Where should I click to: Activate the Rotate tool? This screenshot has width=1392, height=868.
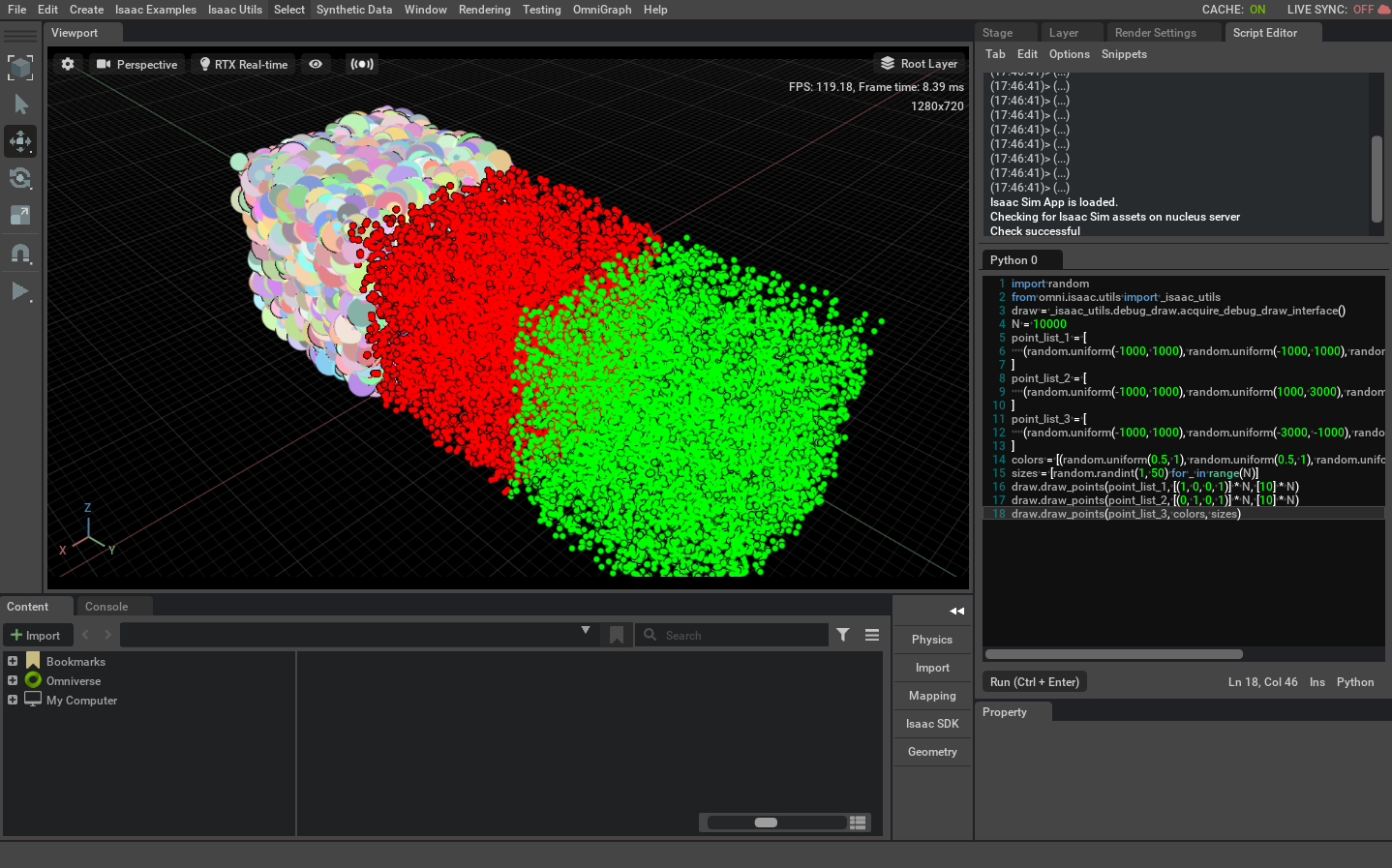click(20, 178)
